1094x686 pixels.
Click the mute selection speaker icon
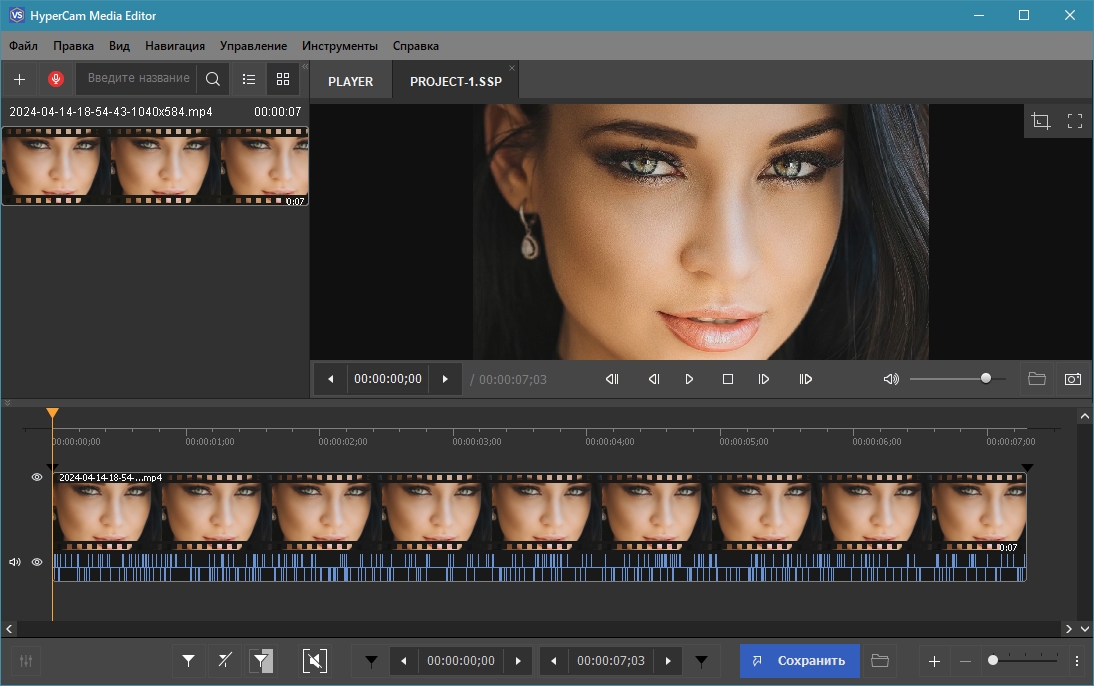[x=314, y=661]
